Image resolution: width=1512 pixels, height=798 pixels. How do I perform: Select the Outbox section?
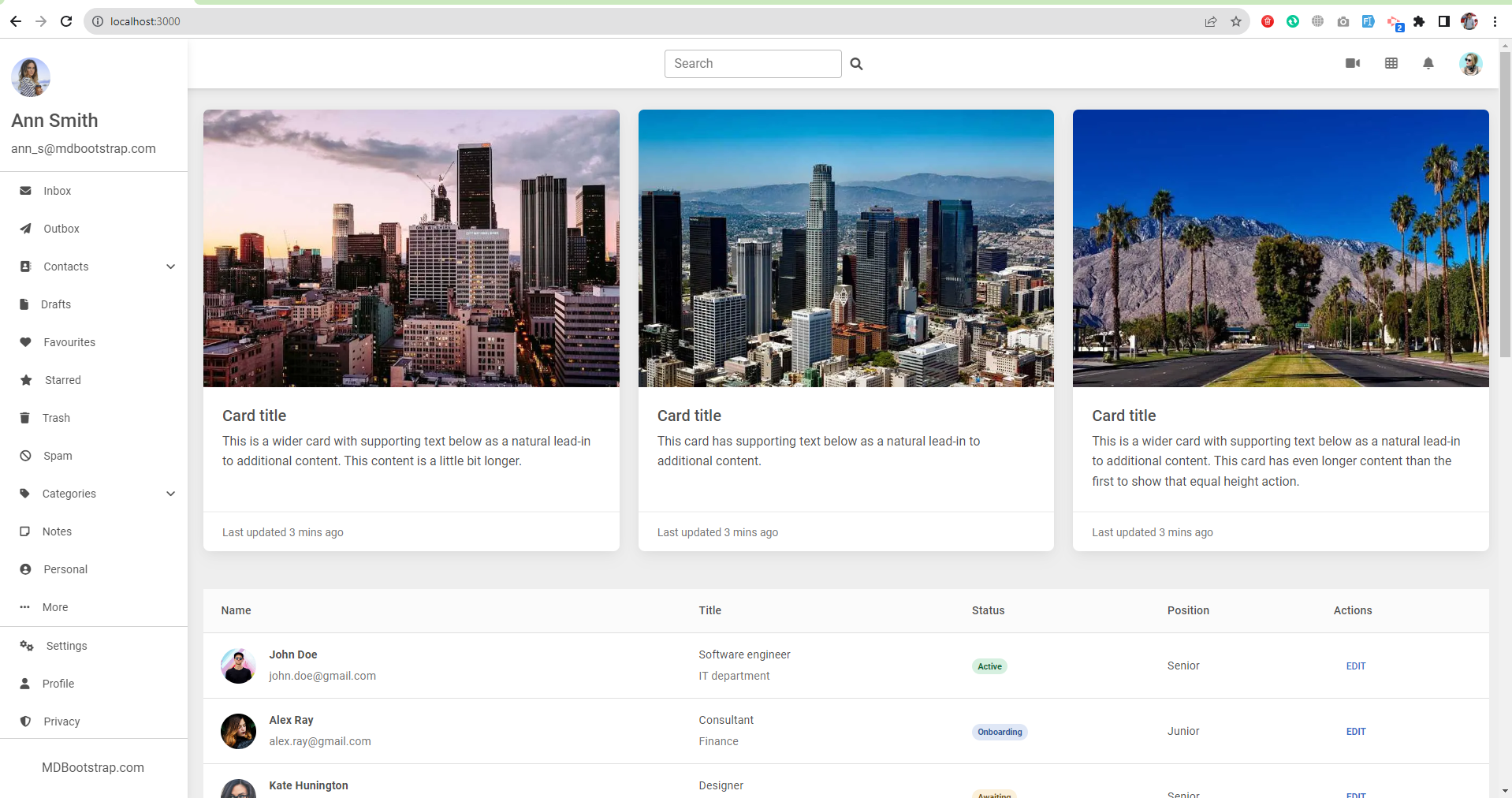(61, 228)
